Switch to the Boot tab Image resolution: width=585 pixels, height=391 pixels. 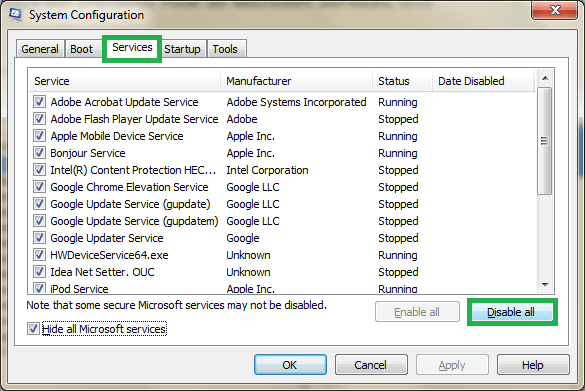coord(81,49)
